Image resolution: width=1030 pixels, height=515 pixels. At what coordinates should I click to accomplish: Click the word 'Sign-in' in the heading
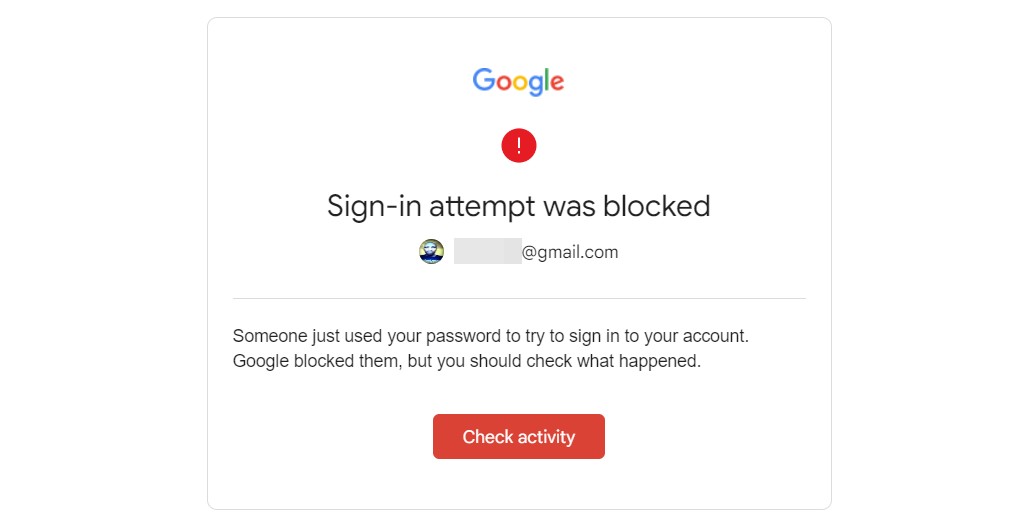[374, 207]
